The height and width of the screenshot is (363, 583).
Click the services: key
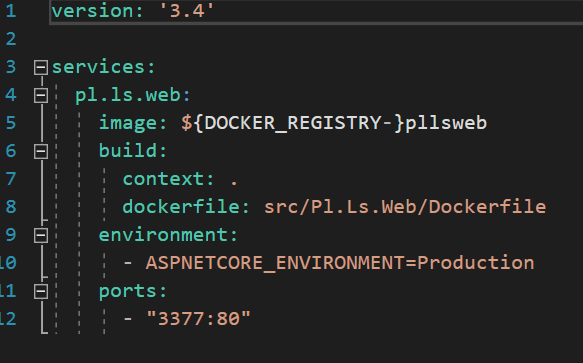tap(103, 67)
